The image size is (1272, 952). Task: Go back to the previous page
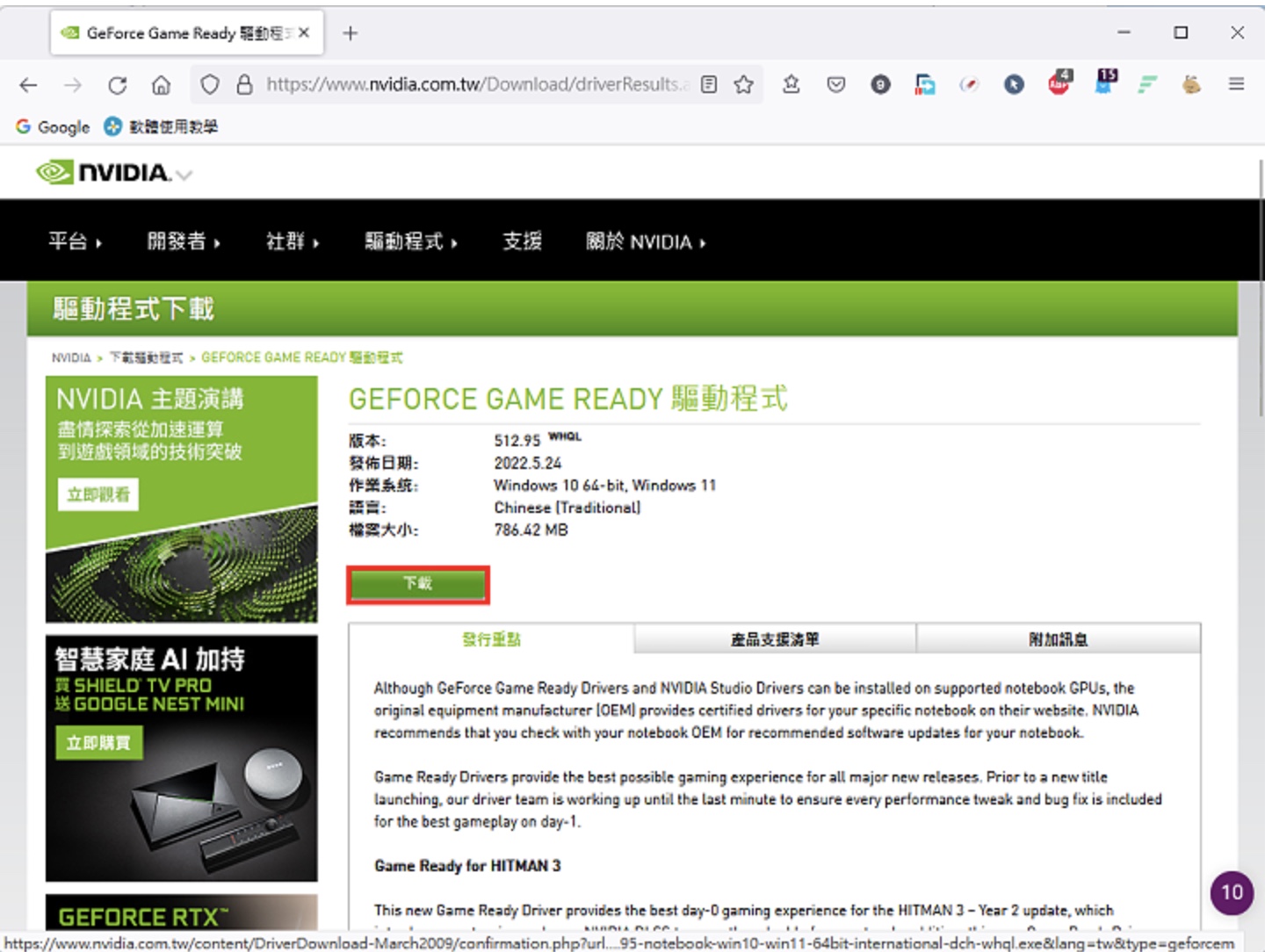point(28,84)
